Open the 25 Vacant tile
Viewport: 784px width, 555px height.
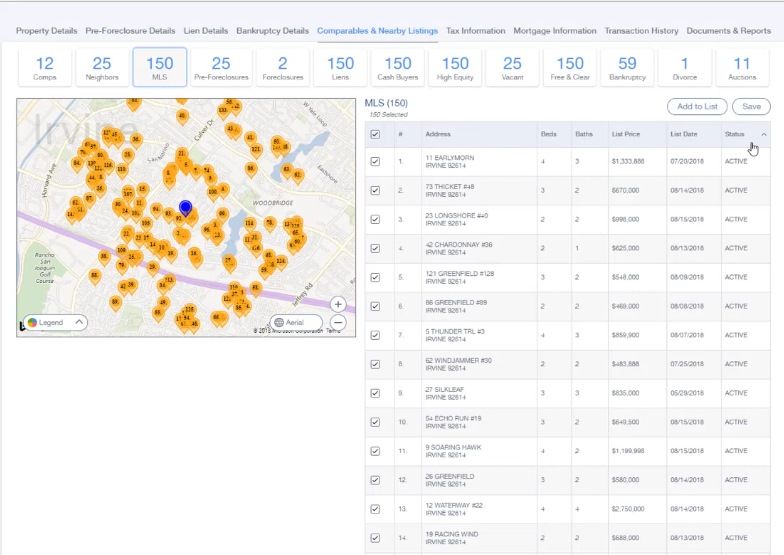click(x=512, y=67)
